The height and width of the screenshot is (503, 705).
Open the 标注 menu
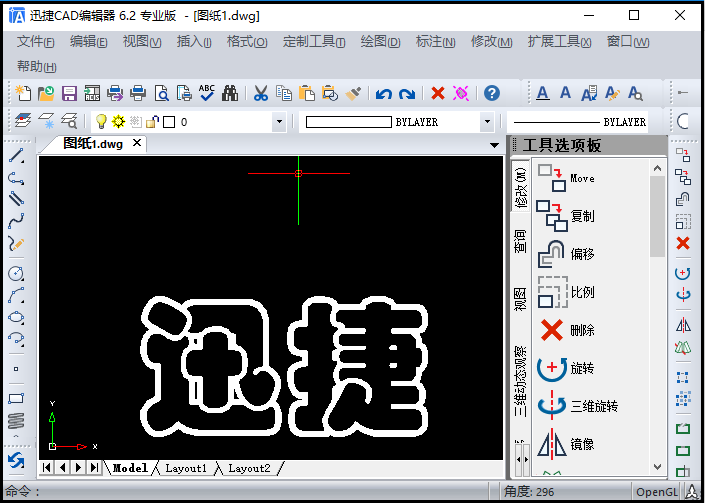(x=435, y=42)
